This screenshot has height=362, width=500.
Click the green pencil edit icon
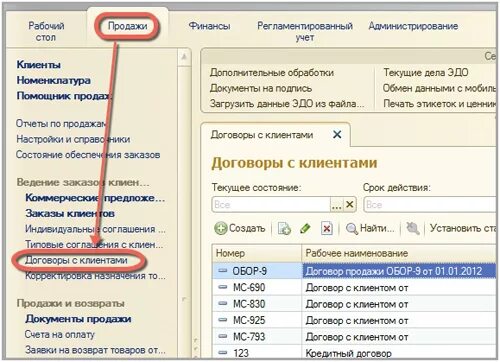[x=305, y=229]
